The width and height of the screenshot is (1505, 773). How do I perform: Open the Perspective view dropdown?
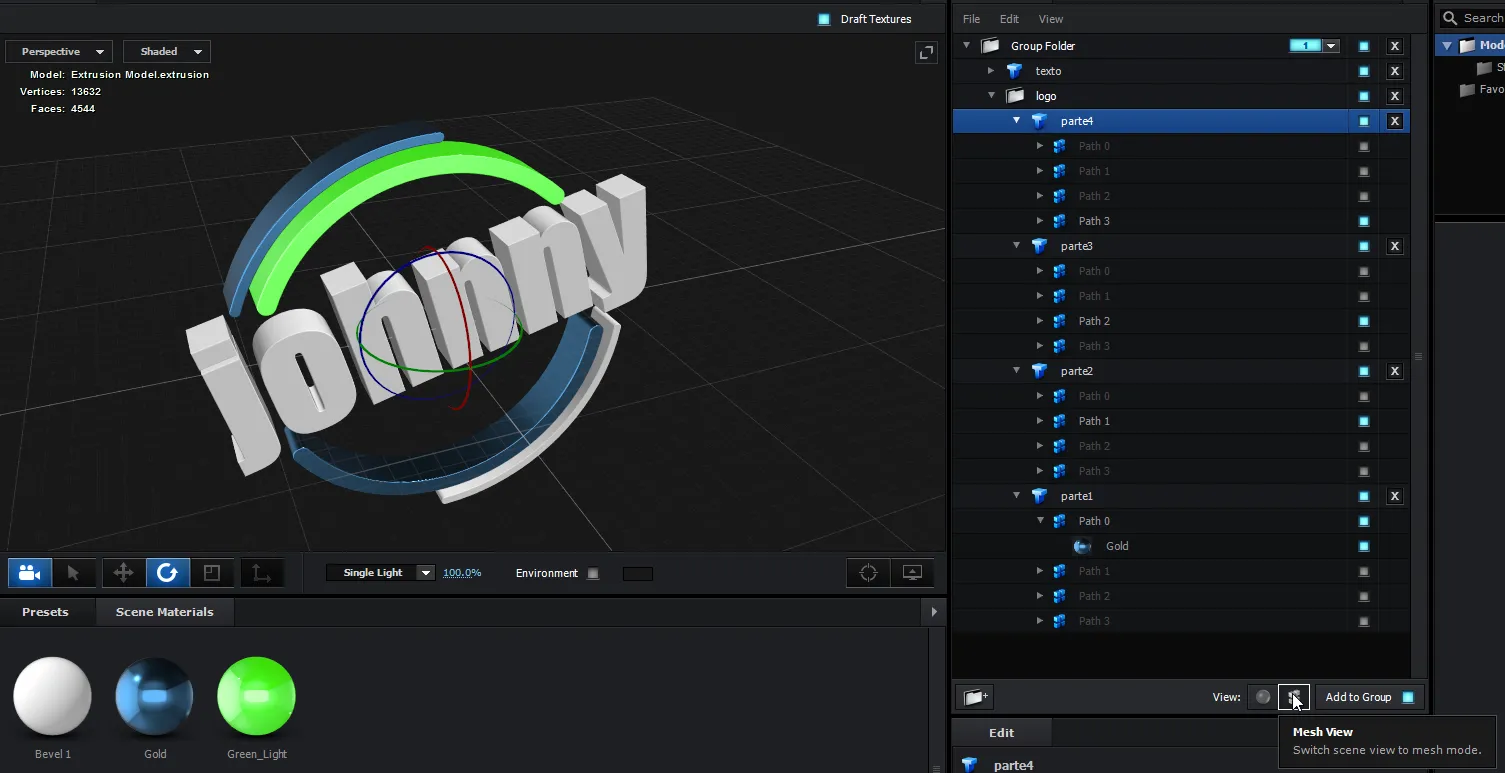tap(59, 52)
